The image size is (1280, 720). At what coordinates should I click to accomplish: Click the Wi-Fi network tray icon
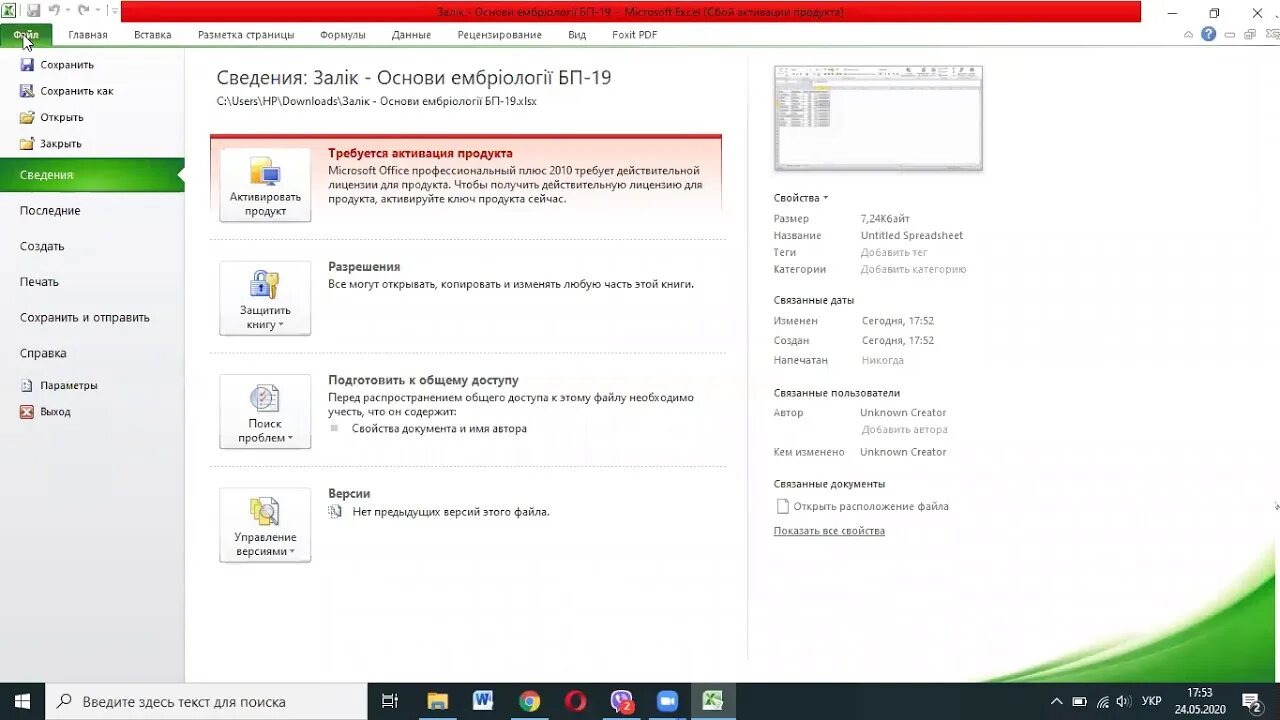1102,701
